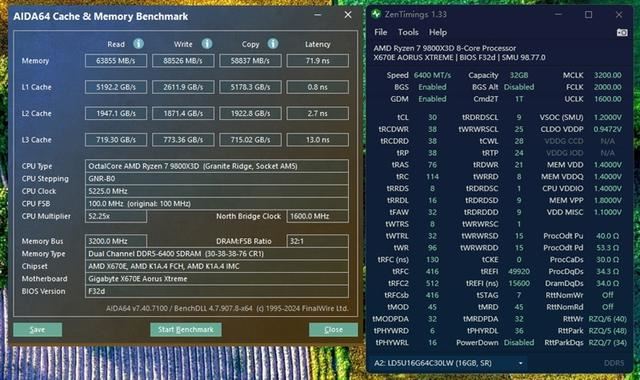
Task: Open the Help menu in ZenTimings
Action: [x=438, y=32]
